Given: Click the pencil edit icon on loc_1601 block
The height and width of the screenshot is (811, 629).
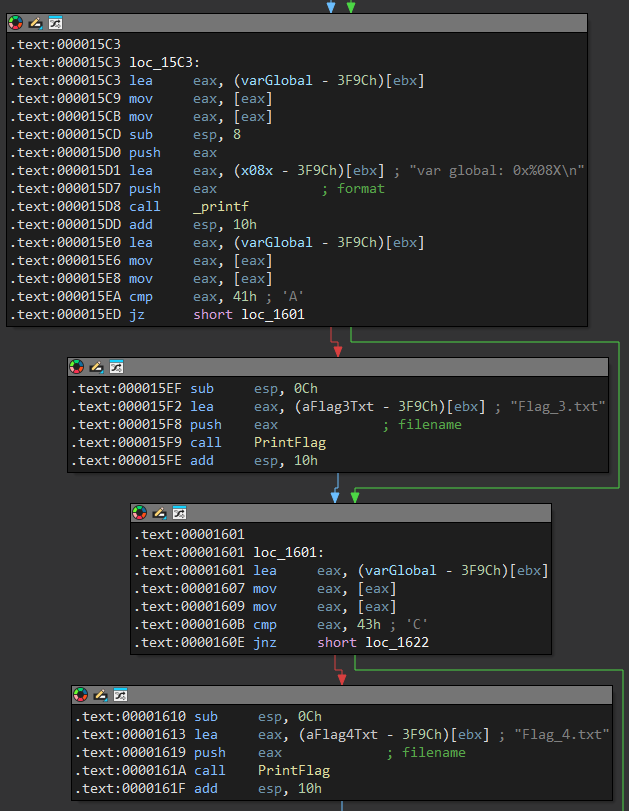Looking at the screenshot, I should (159, 513).
